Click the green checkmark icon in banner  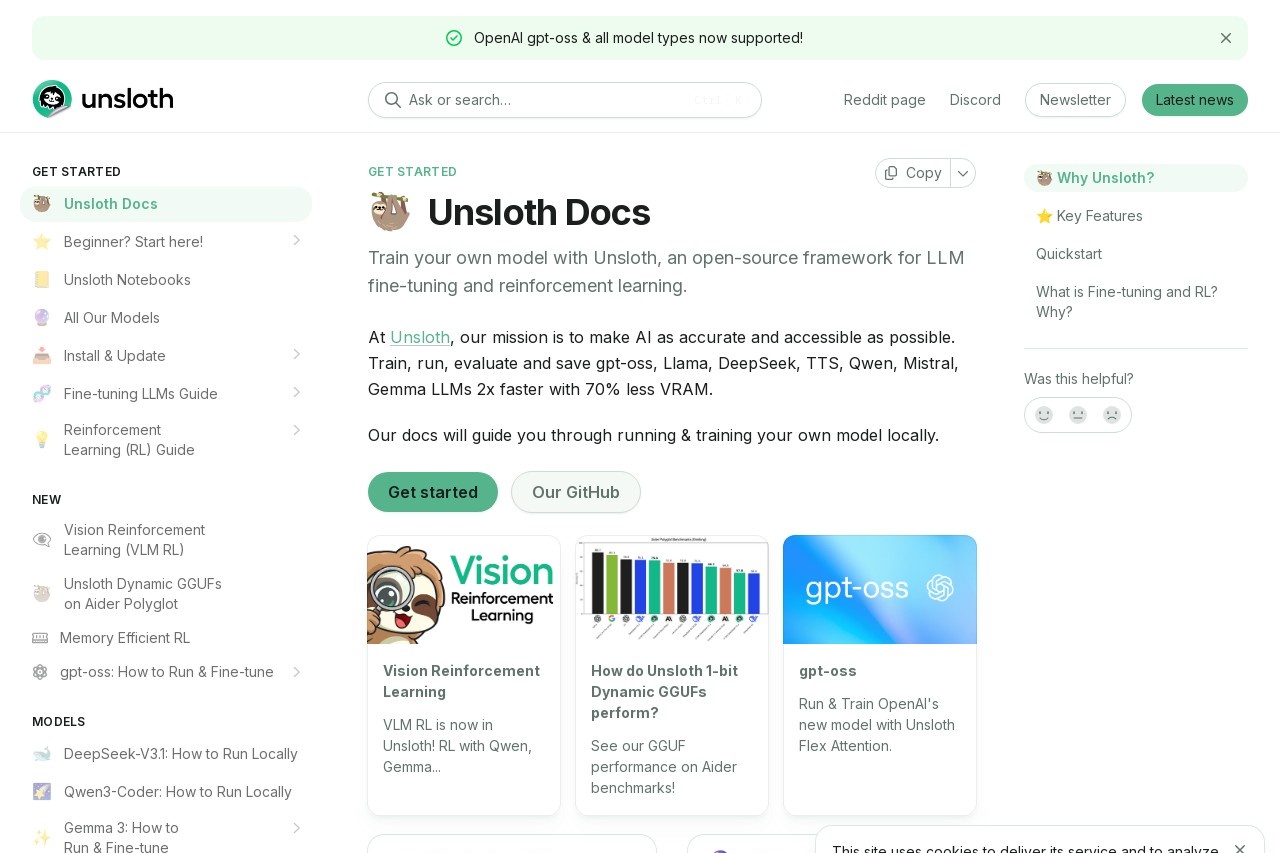pyautogui.click(x=454, y=38)
